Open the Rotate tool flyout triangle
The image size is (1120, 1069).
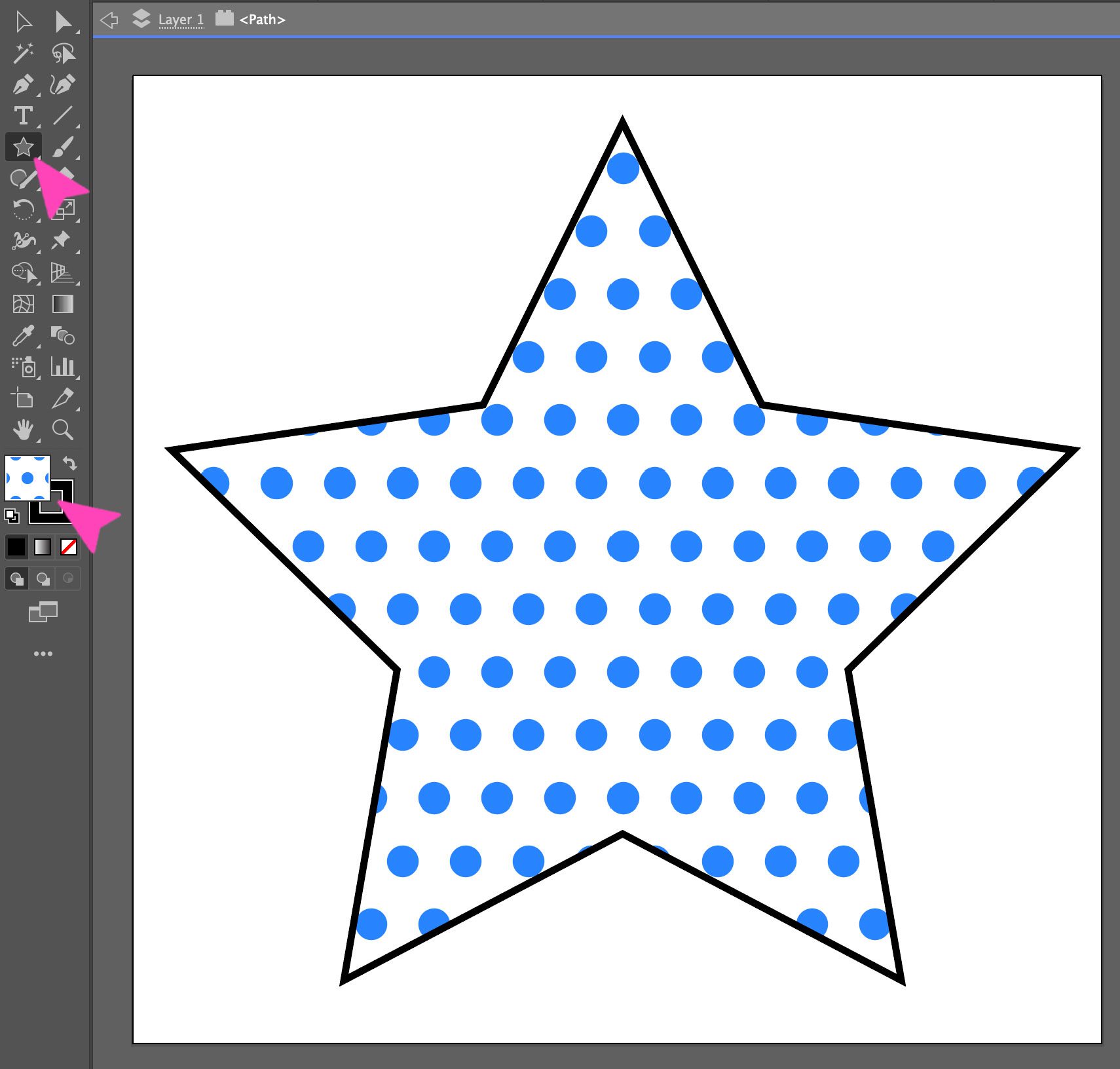(37, 220)
